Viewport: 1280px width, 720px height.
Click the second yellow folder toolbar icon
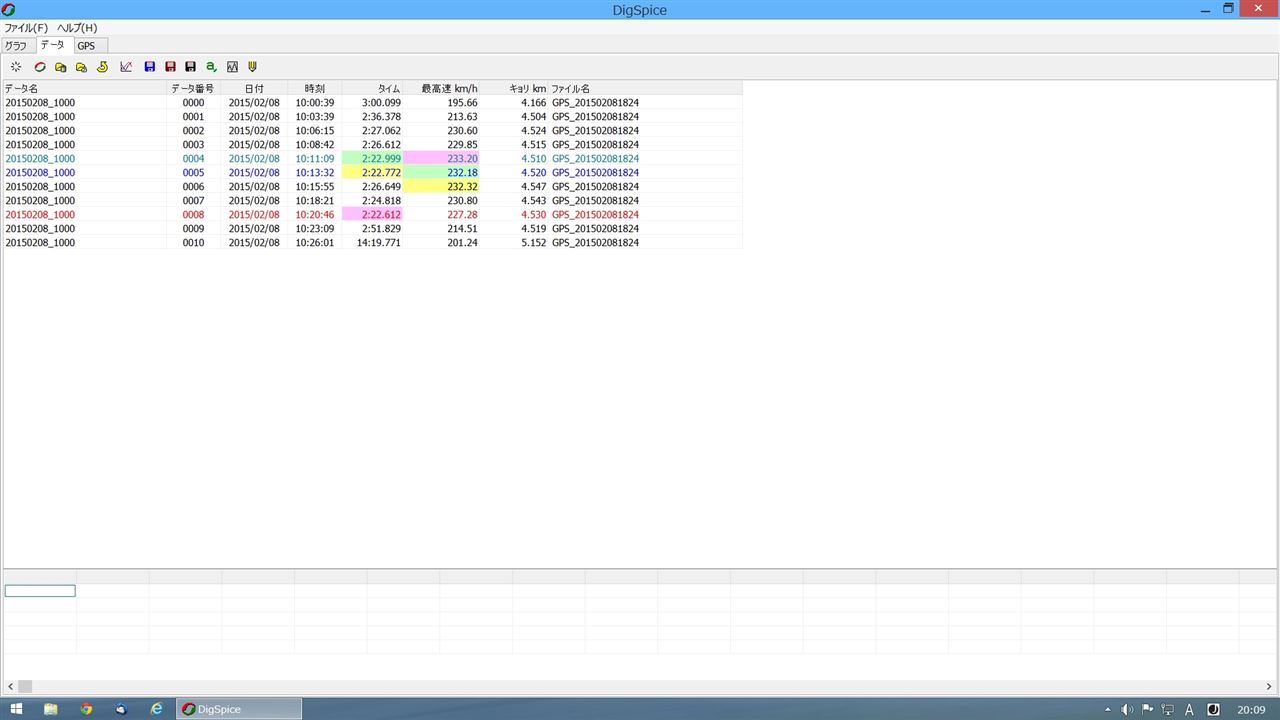(81, 67)
